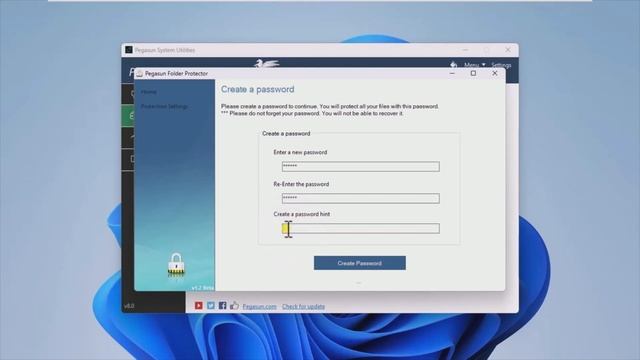The width and height of the screenshot is (640, 360).
Task: Close the Pegasun System Utilities window
Action: coord(508,50)
